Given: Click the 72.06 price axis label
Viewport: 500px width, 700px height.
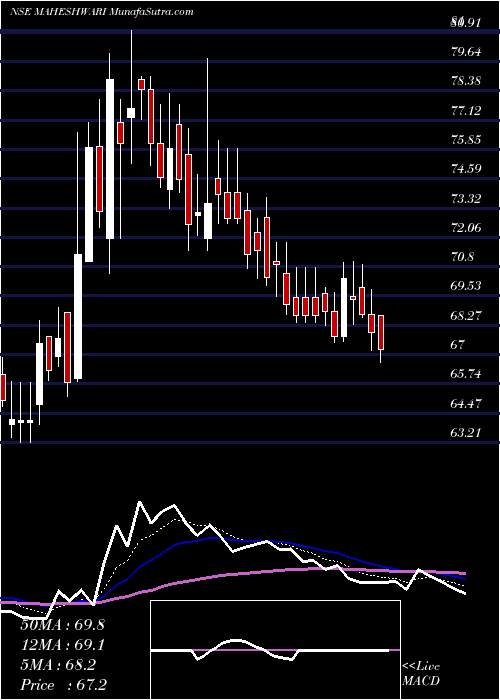Looking at the screenshot, I should [x=466, y=228].
